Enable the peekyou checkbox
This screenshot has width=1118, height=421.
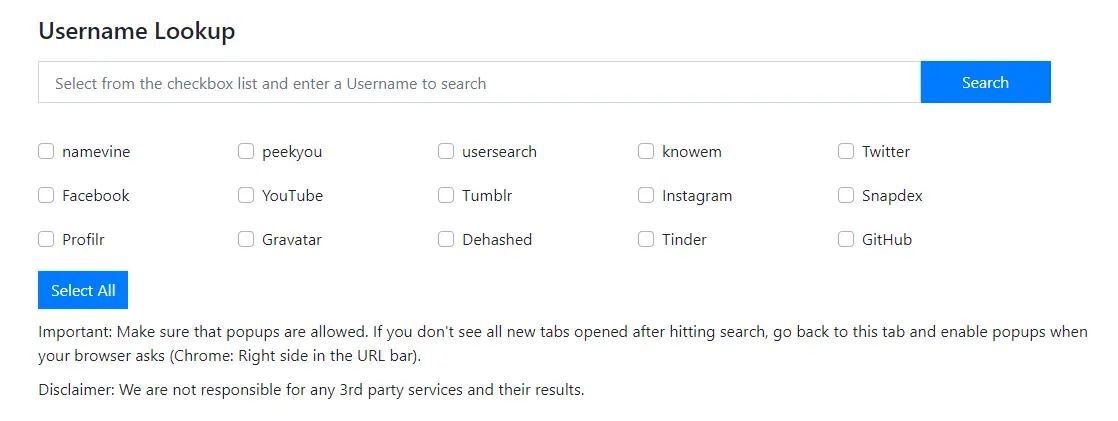click(x=246, y=152)
